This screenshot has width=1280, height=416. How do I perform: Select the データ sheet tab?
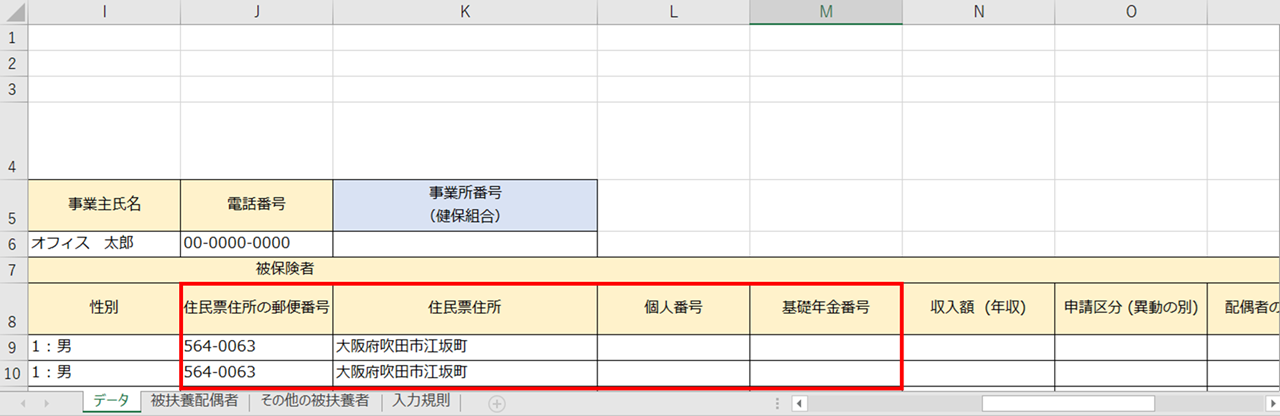click(111, 402)
